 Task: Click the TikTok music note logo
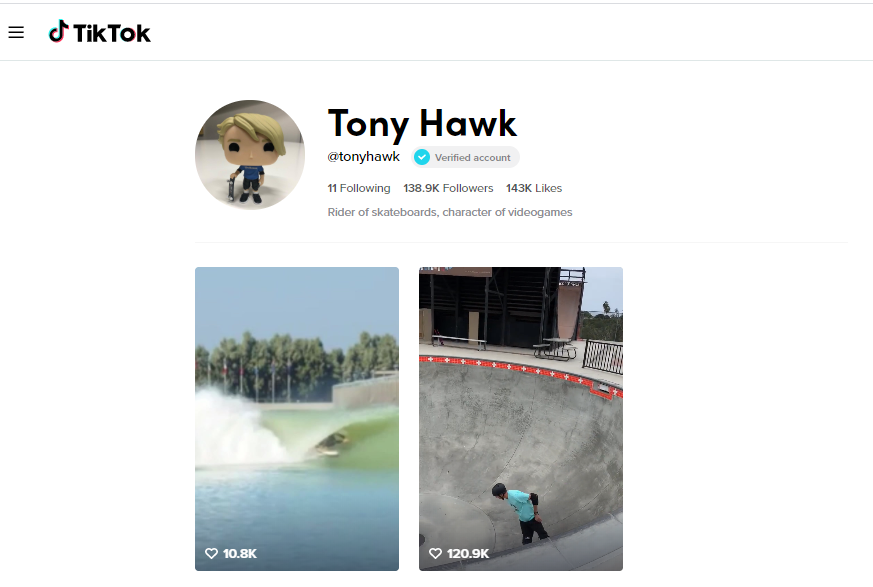pyautogui.click(x=59, y=32)
